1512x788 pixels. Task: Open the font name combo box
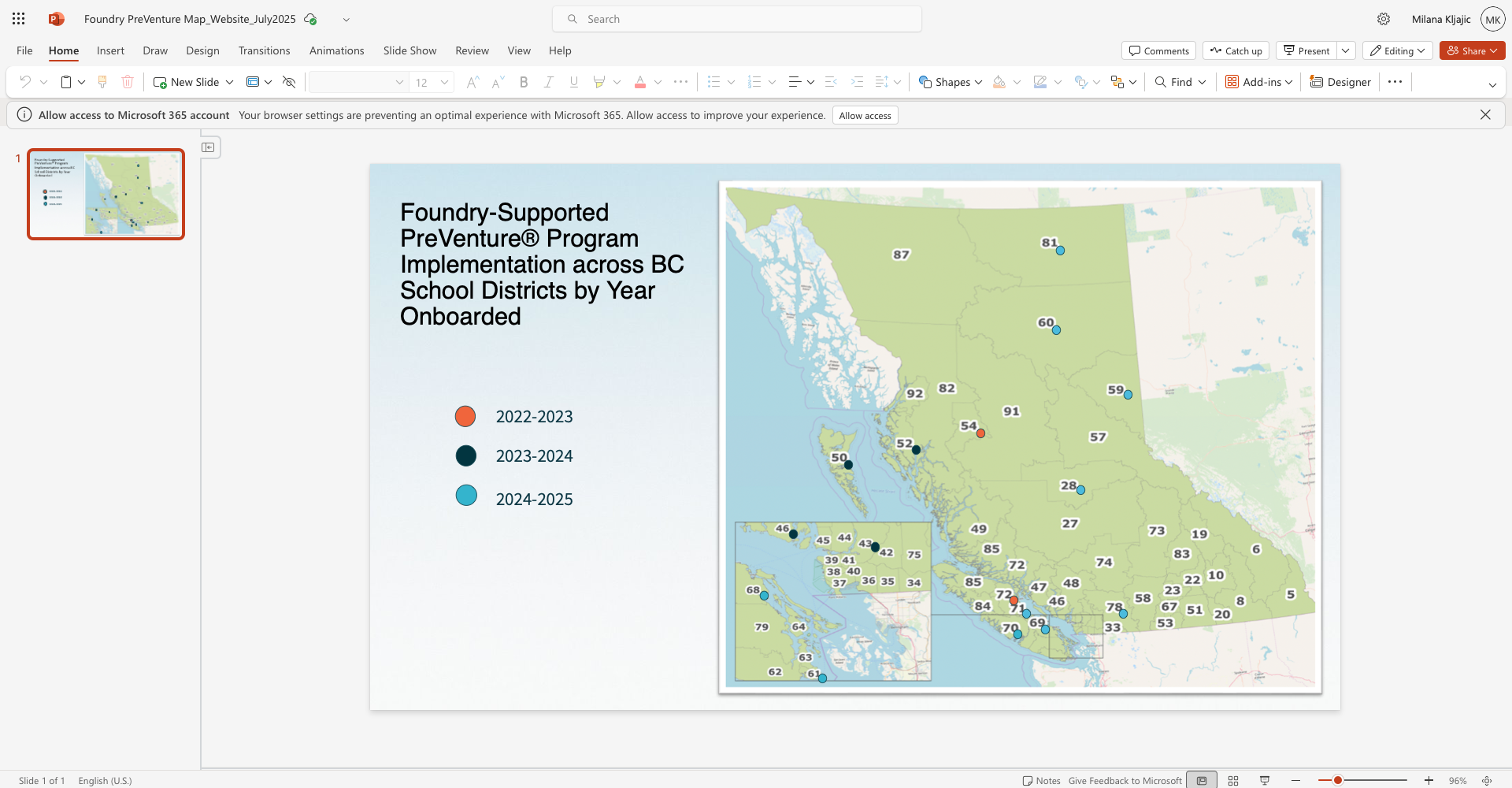358,82
